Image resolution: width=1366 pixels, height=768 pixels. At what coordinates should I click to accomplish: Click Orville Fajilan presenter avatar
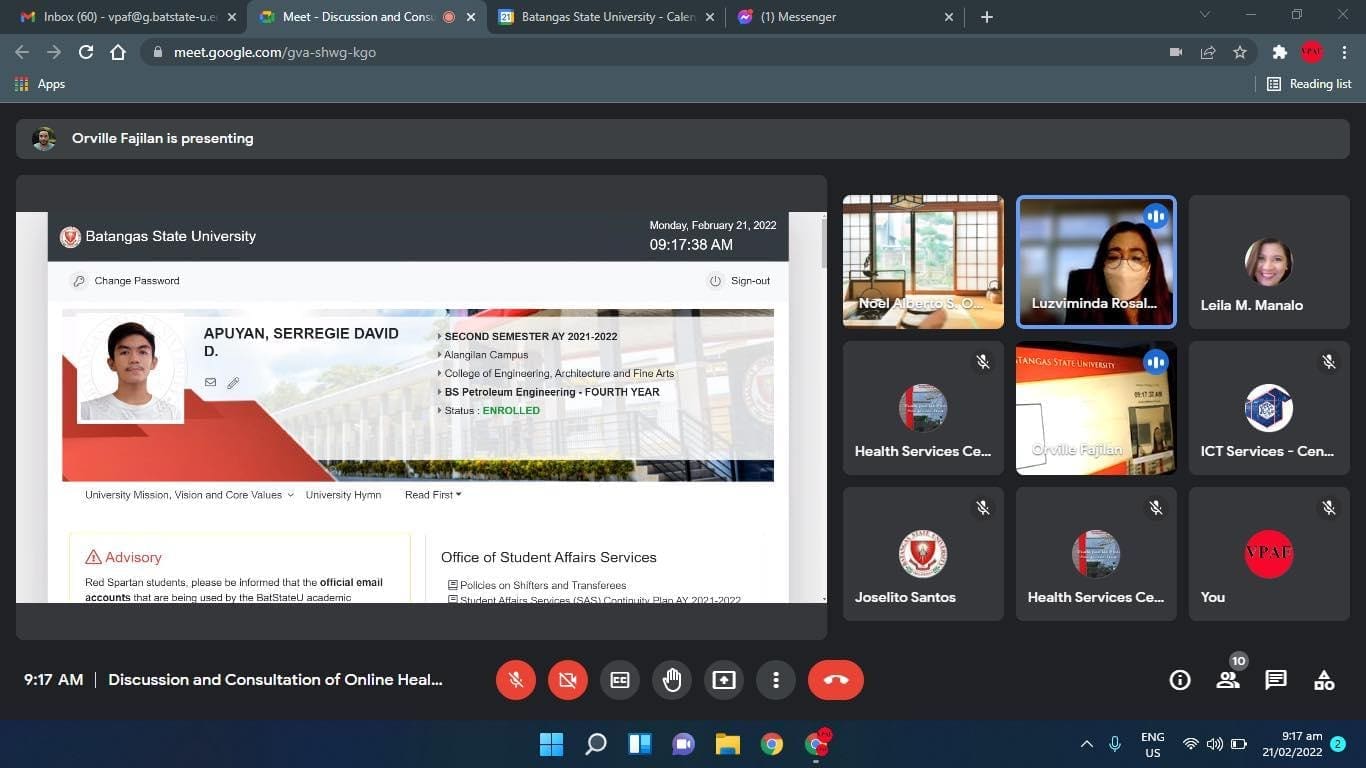point(44,139)
